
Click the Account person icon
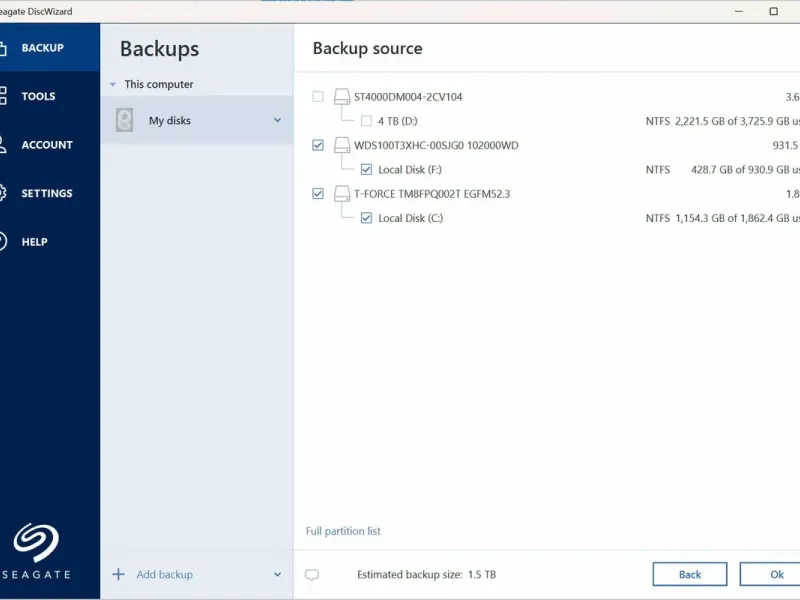[x=3, y=144]
